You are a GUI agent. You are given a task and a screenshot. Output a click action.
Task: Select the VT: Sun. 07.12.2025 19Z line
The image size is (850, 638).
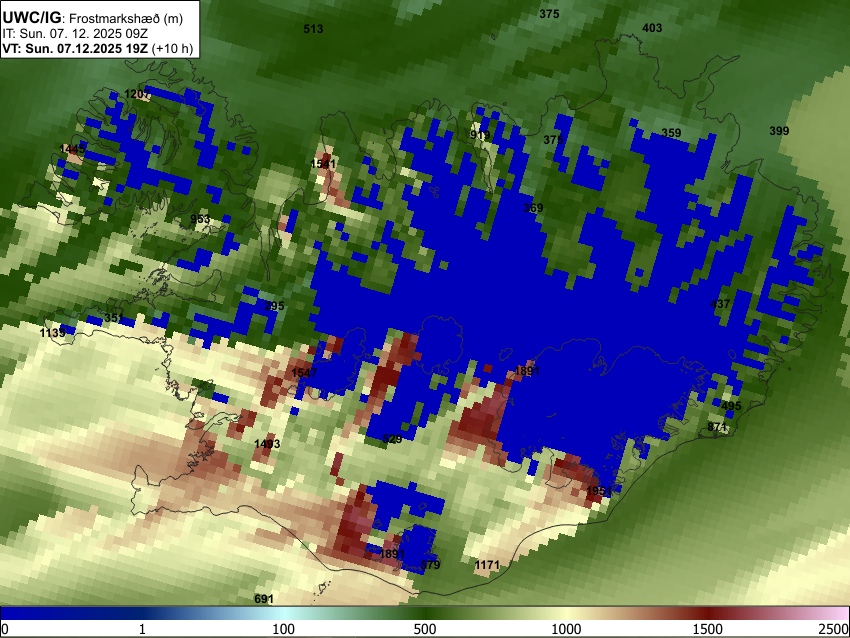coord(75,48)
